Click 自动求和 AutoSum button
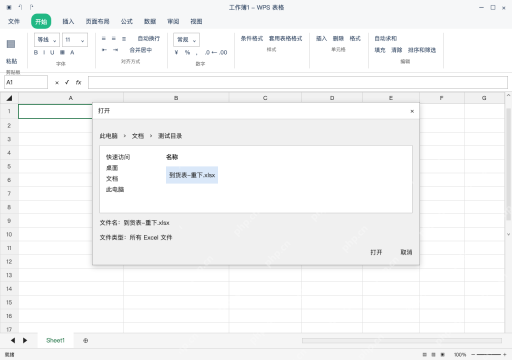 [x=386, y=39]
